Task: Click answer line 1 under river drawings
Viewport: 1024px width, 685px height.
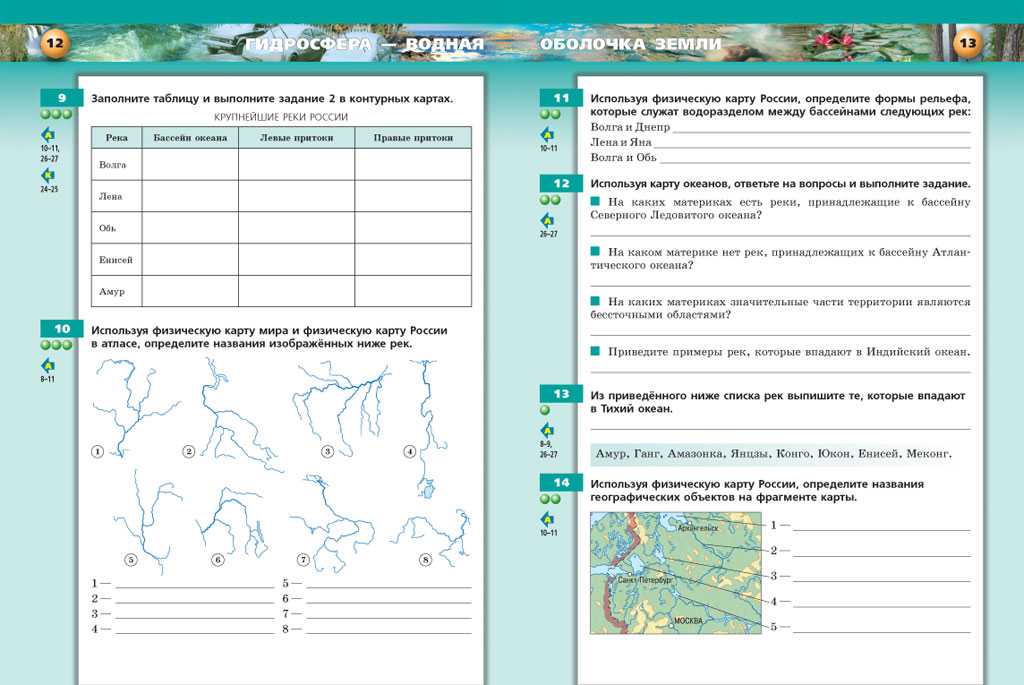Action: click(195, 585)
